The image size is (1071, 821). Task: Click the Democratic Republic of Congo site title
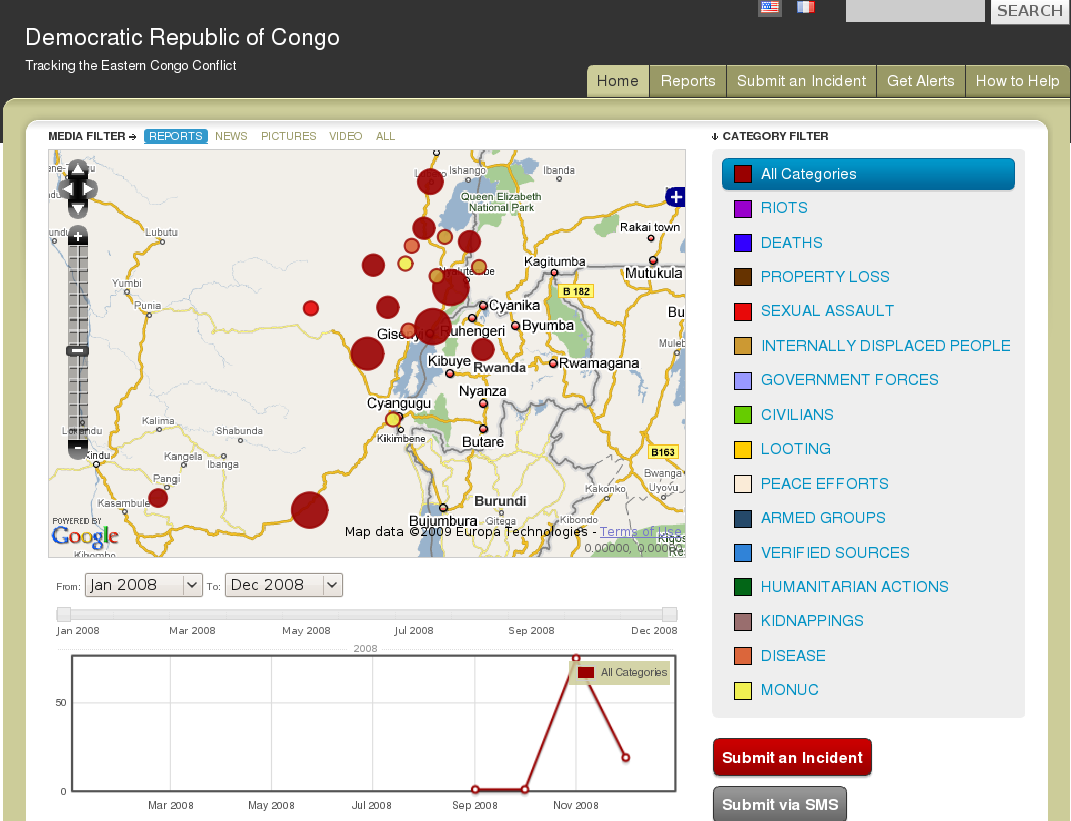tap(182, 37)
